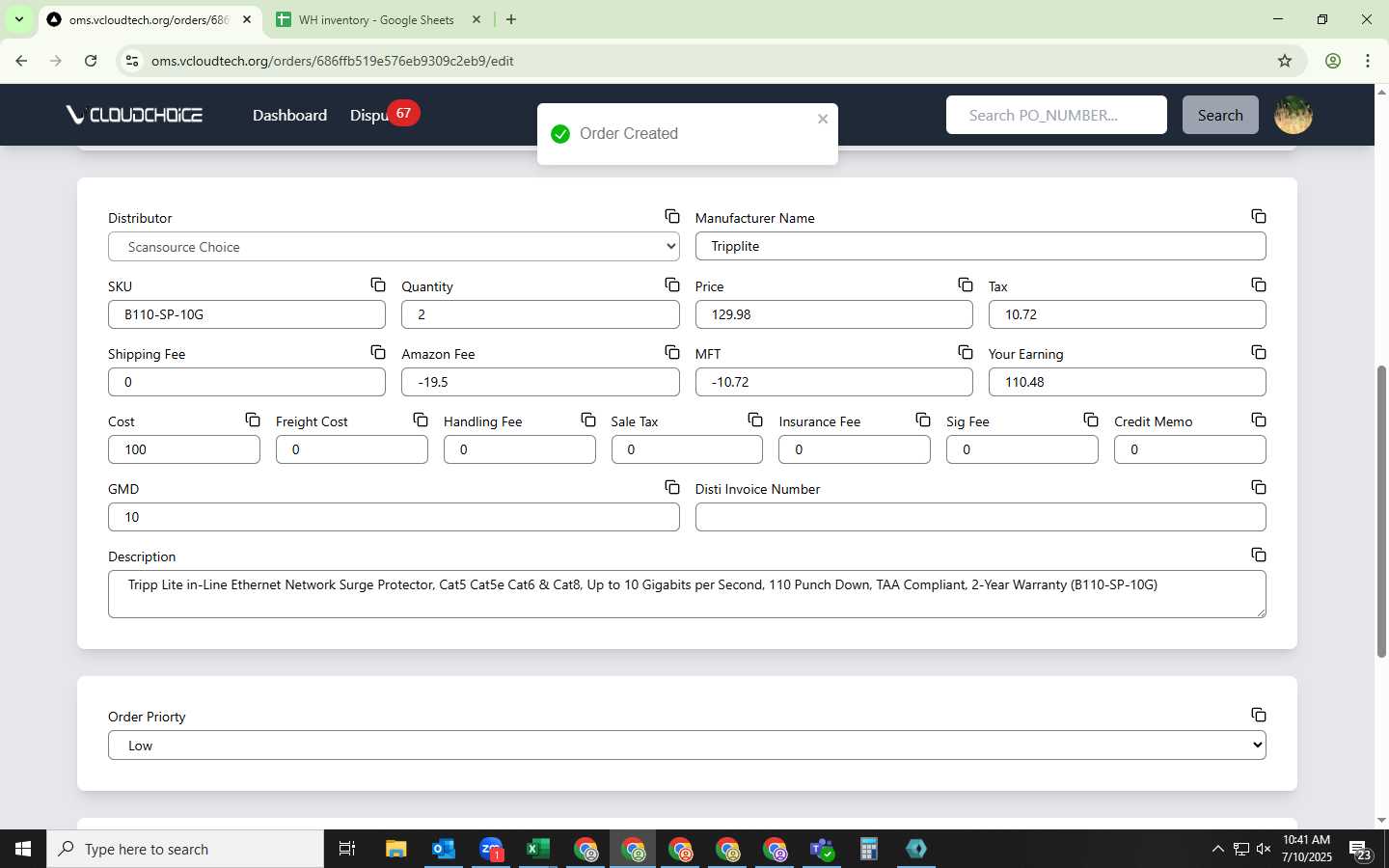Copy the Quantity field value
The height and width of the screenshot is (868, 1389).
[x=672, y=285]
